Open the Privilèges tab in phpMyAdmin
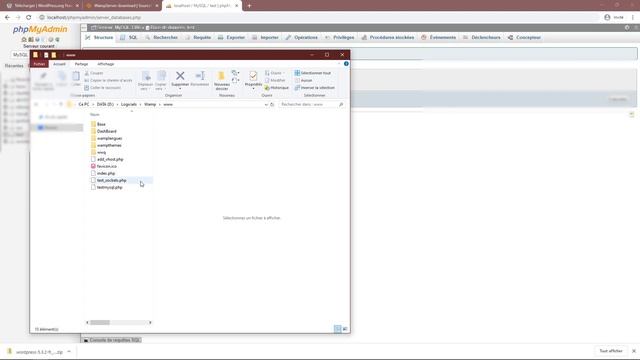 tap(340, 38)
